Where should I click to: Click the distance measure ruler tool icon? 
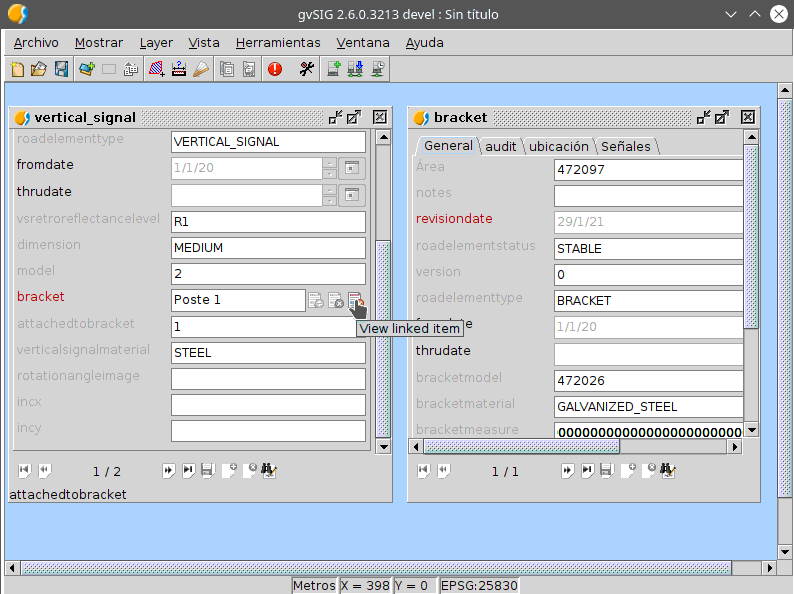pos(179,69)
